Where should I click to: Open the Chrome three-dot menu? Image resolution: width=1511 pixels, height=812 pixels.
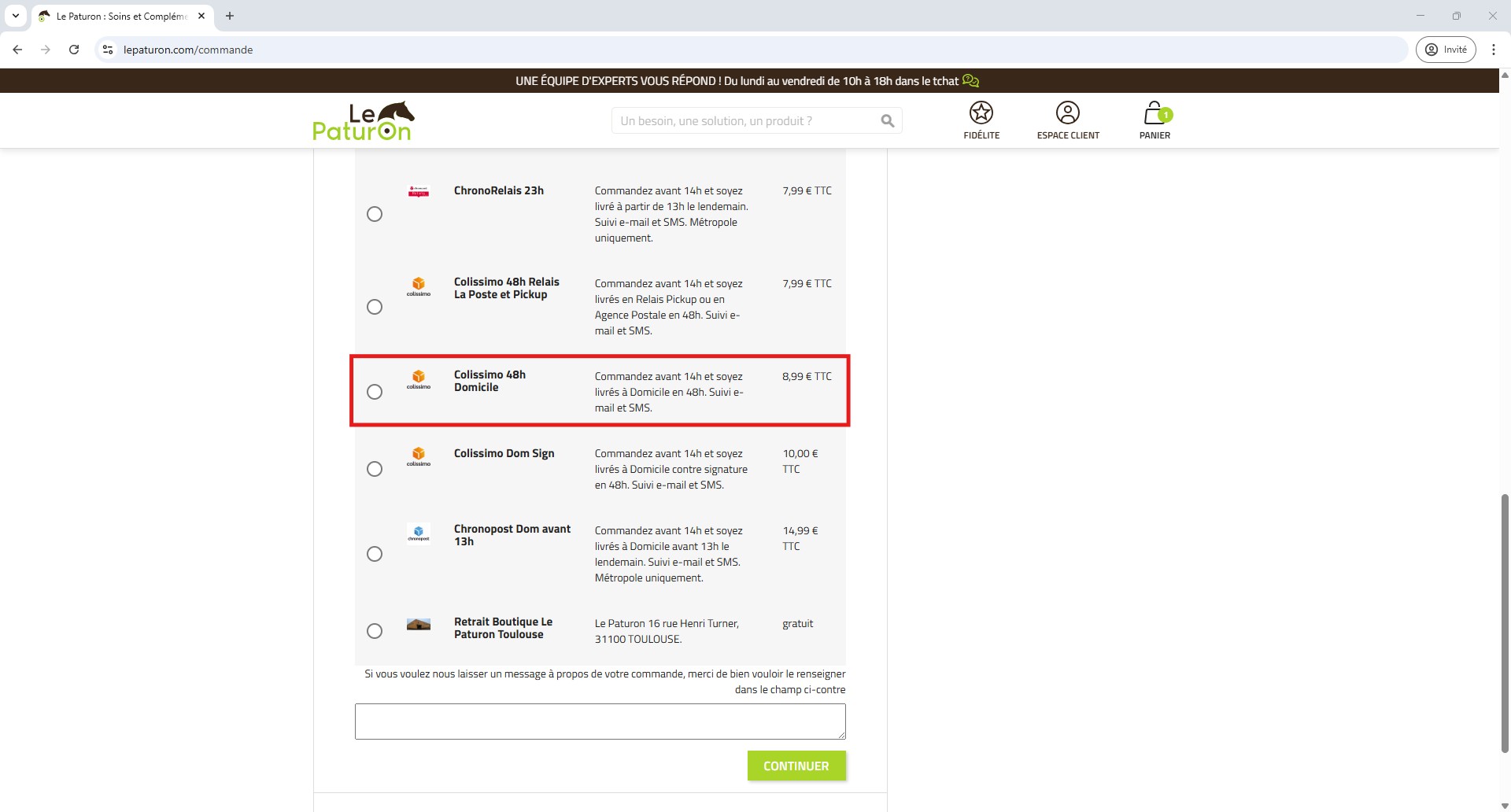point(1493,50)
